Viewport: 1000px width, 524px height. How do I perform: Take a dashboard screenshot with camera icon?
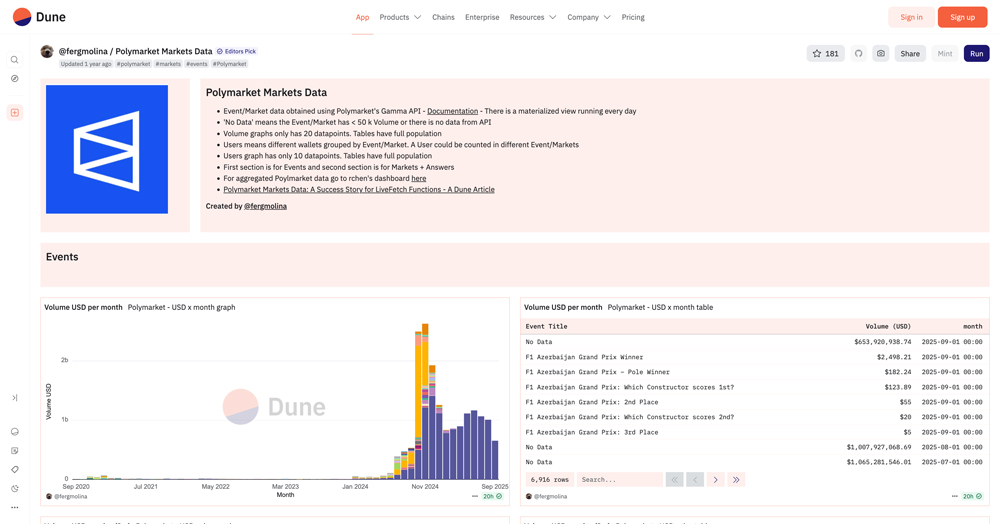tap(880, 53)
